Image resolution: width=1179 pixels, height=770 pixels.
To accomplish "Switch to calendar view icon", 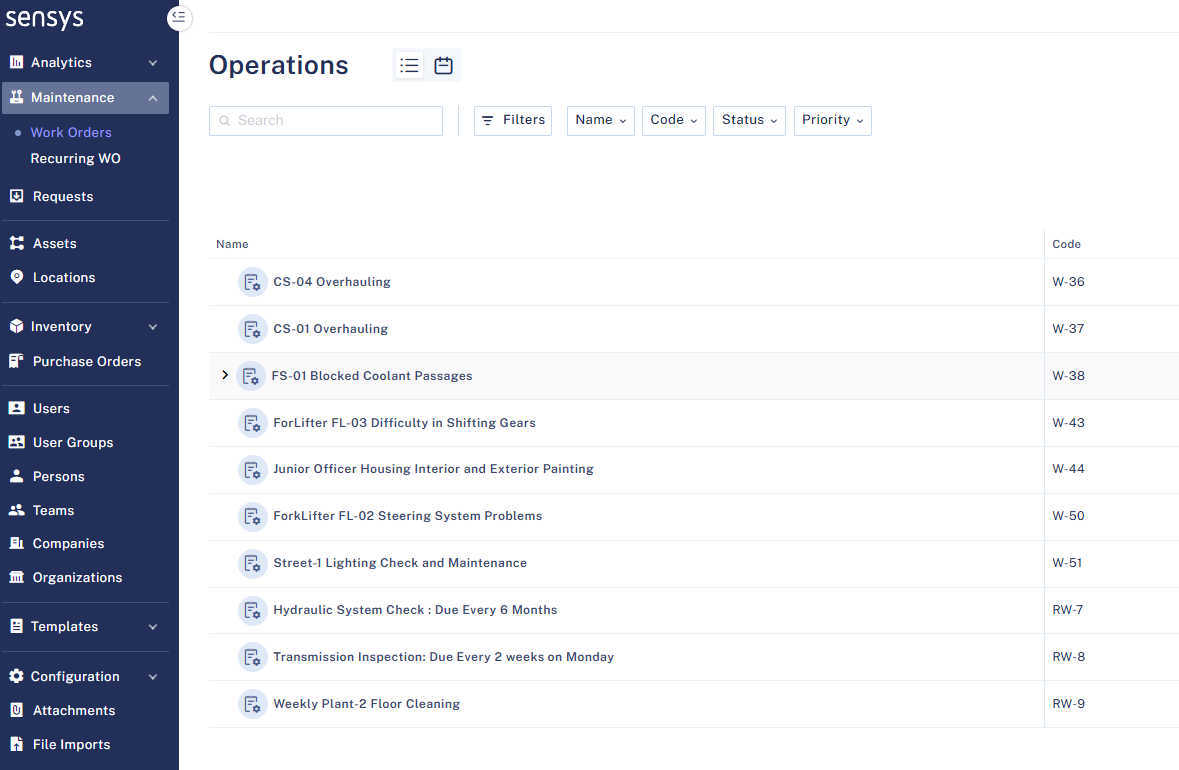I will pyautogui.click(x=444, y=65).
